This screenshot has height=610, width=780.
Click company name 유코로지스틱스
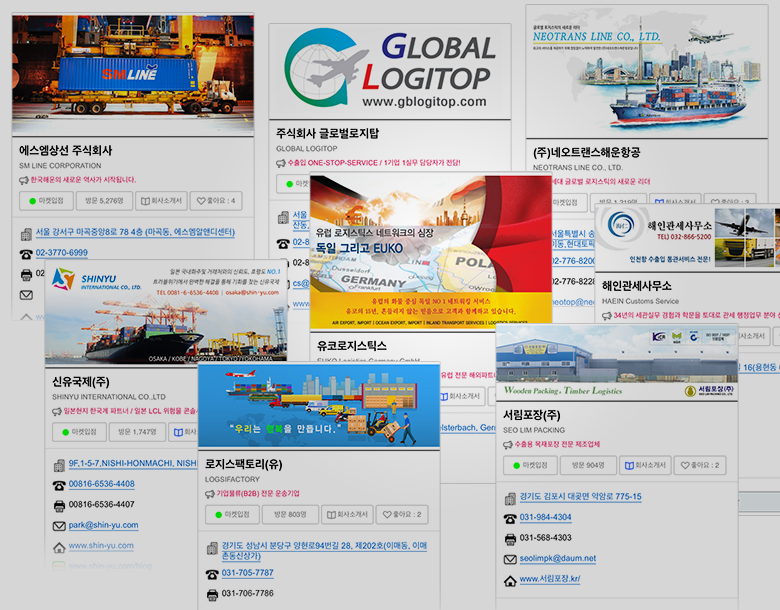pyautogui.click(x=352, y=346)
